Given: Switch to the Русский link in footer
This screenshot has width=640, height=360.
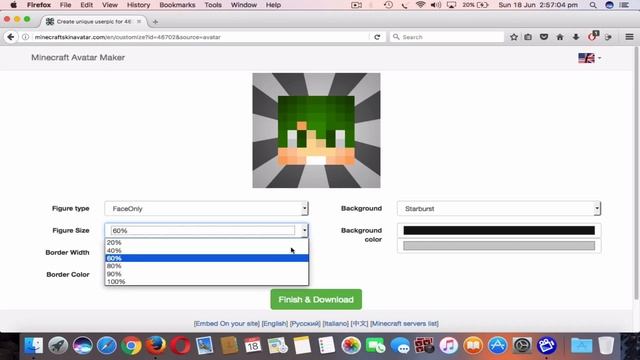Looking at the screenshot, I should (305, 323).
